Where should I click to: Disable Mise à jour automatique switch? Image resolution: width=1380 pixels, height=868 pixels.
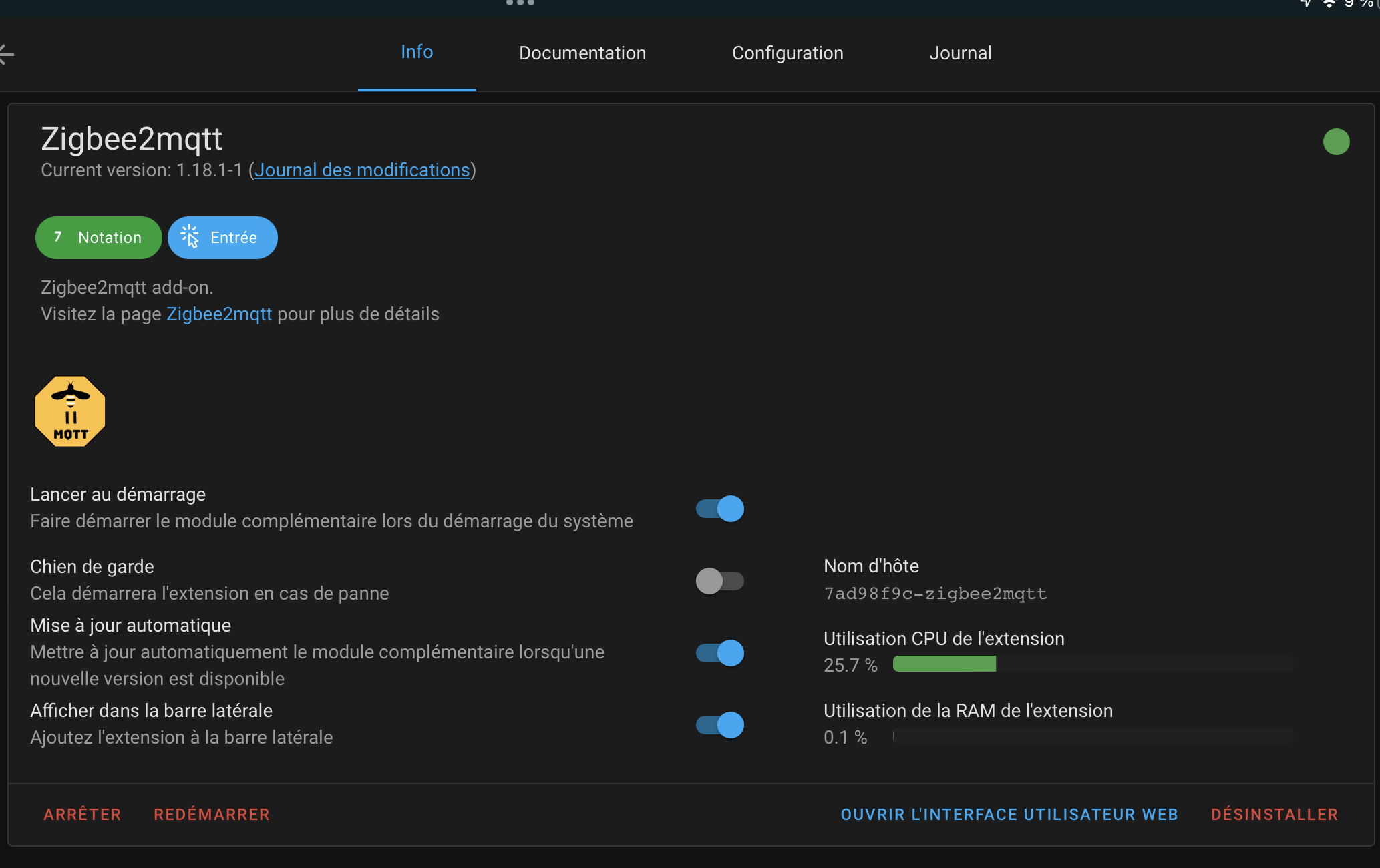pyautogui.click(x=720, y=653)
